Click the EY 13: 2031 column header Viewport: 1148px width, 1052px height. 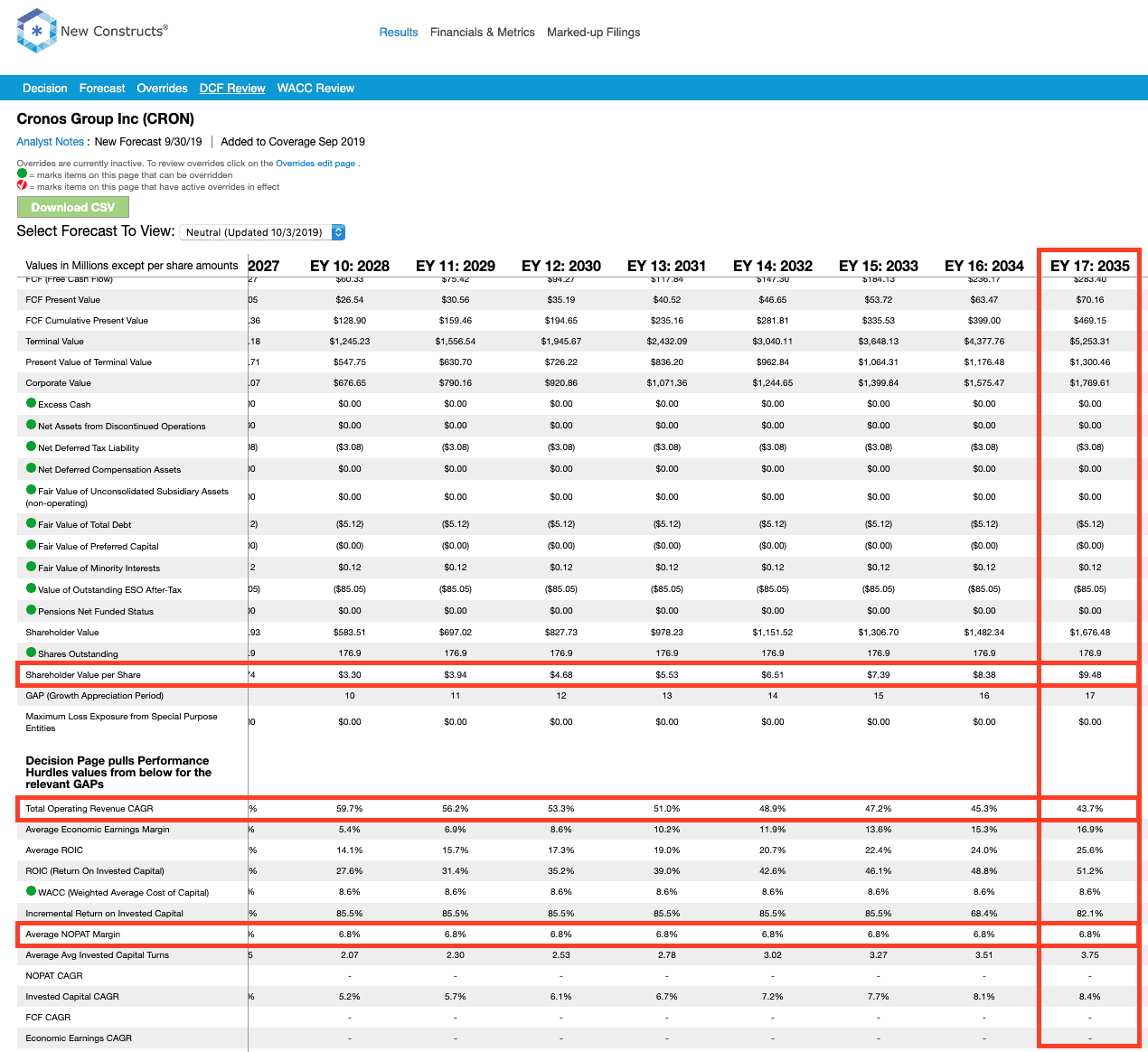click(x=667, y=266)
